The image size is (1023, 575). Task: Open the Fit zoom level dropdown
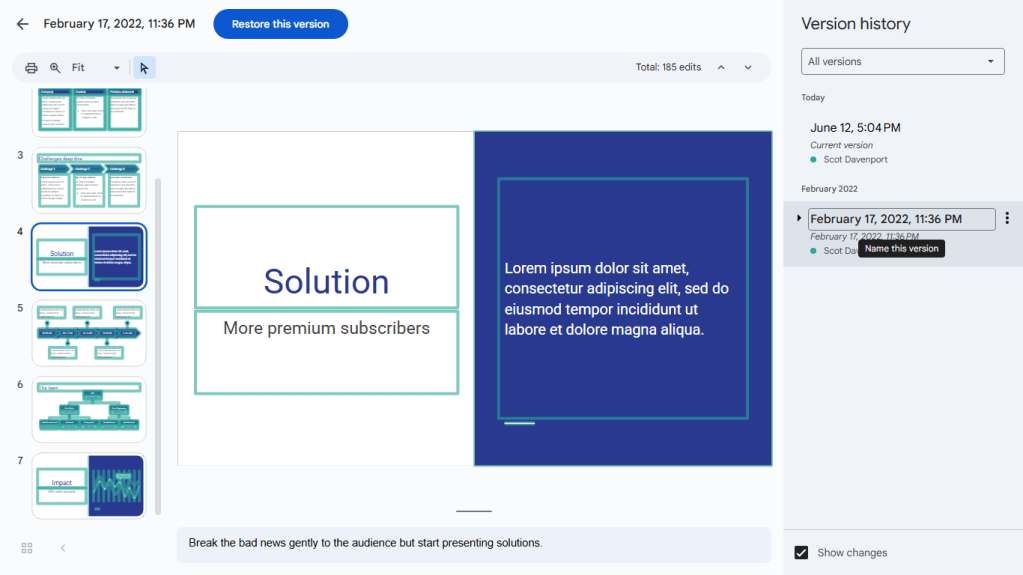[x=96, y=68]
